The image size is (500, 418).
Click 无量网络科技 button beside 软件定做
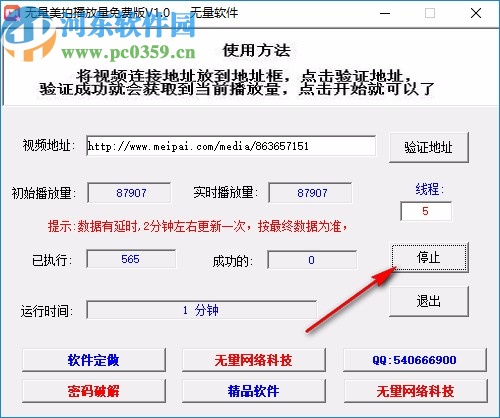tap(254, 360)
